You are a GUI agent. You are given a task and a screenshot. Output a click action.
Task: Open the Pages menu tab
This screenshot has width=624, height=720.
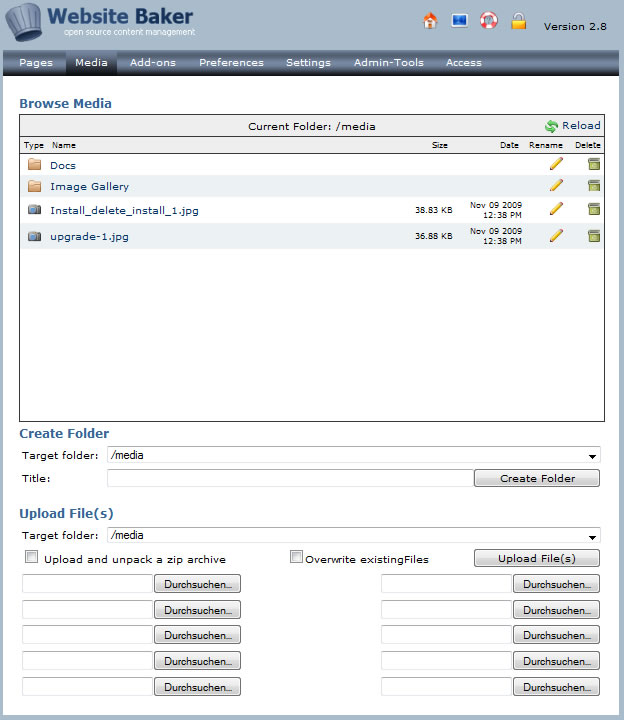(36, 63)
